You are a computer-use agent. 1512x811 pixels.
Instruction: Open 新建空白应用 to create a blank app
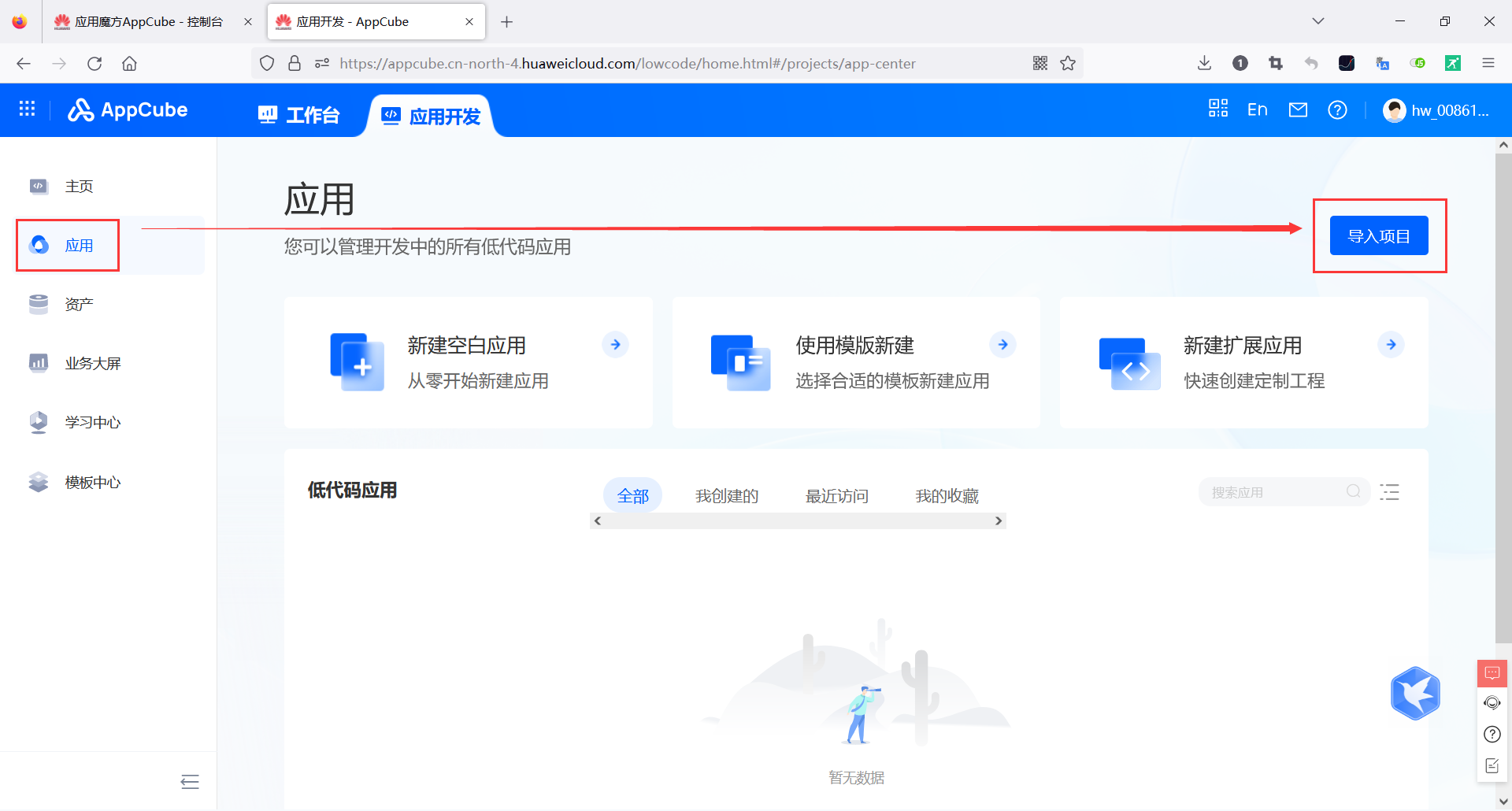click(468, 362)
